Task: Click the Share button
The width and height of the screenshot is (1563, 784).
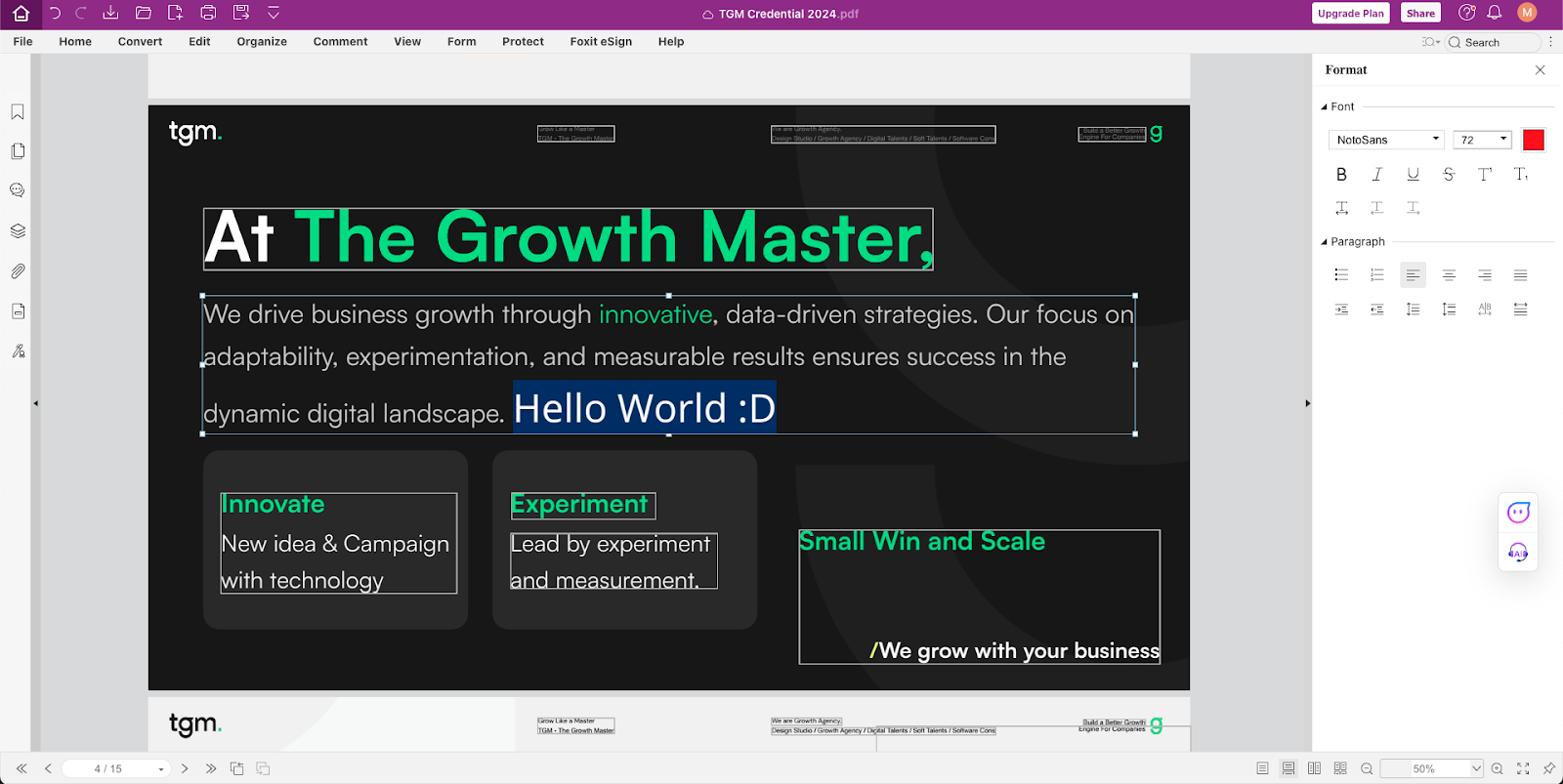Action: tap(1420, 13)
